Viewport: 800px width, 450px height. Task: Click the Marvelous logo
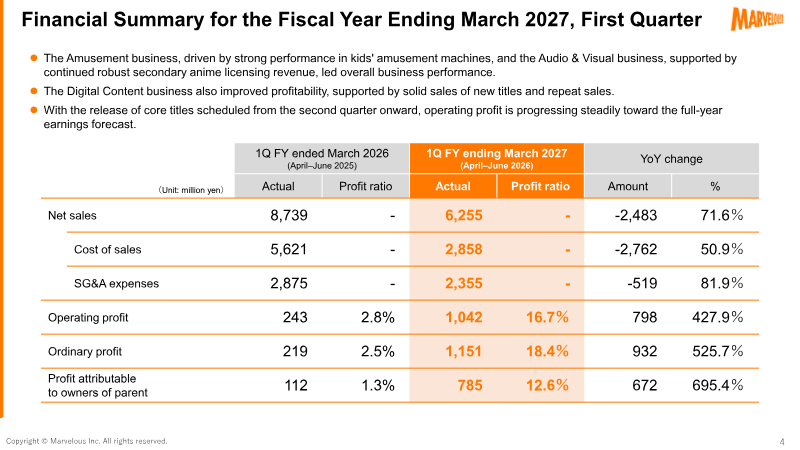[x=757, y=18]
